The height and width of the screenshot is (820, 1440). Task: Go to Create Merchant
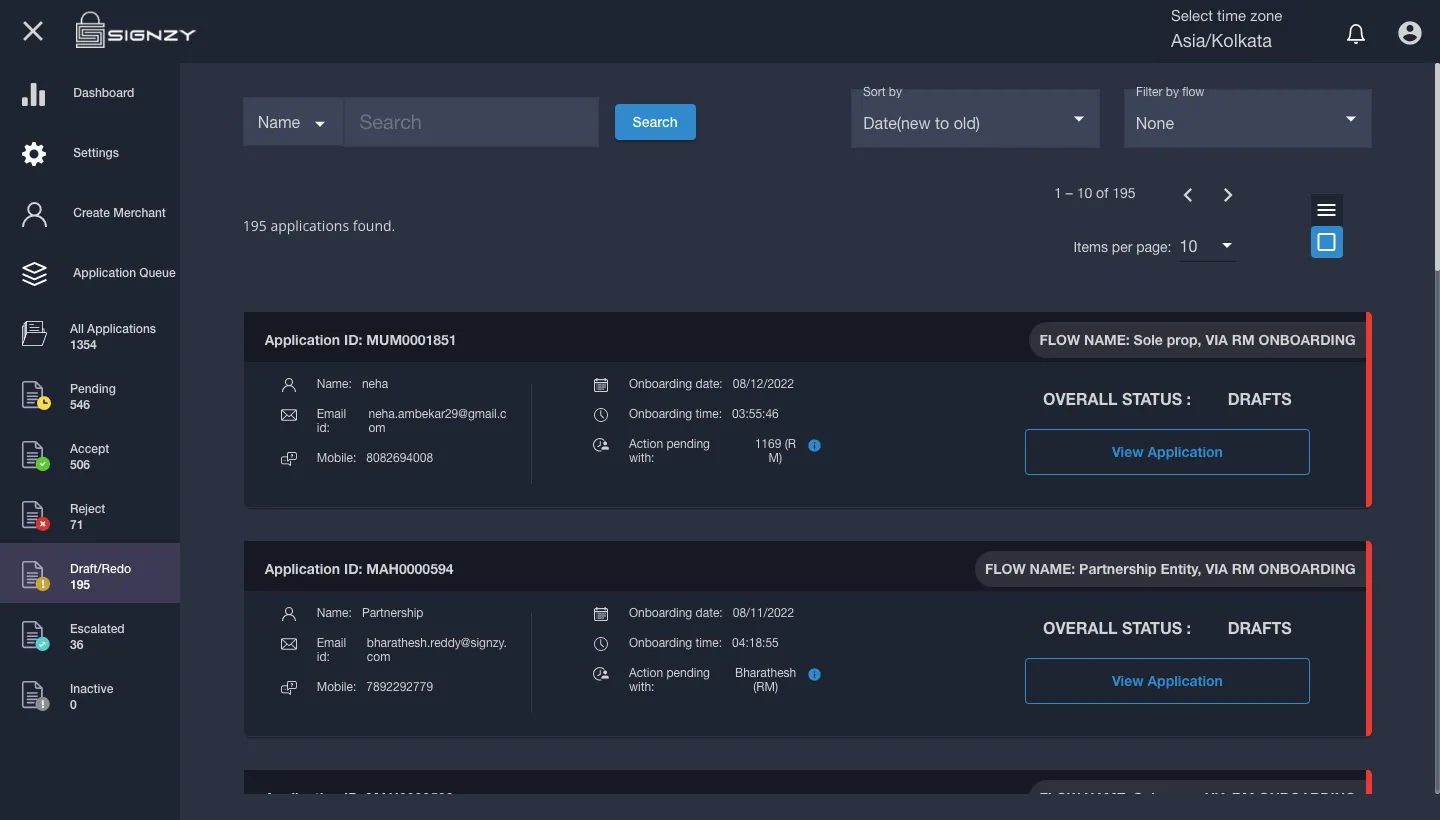[x=90, y=213]
